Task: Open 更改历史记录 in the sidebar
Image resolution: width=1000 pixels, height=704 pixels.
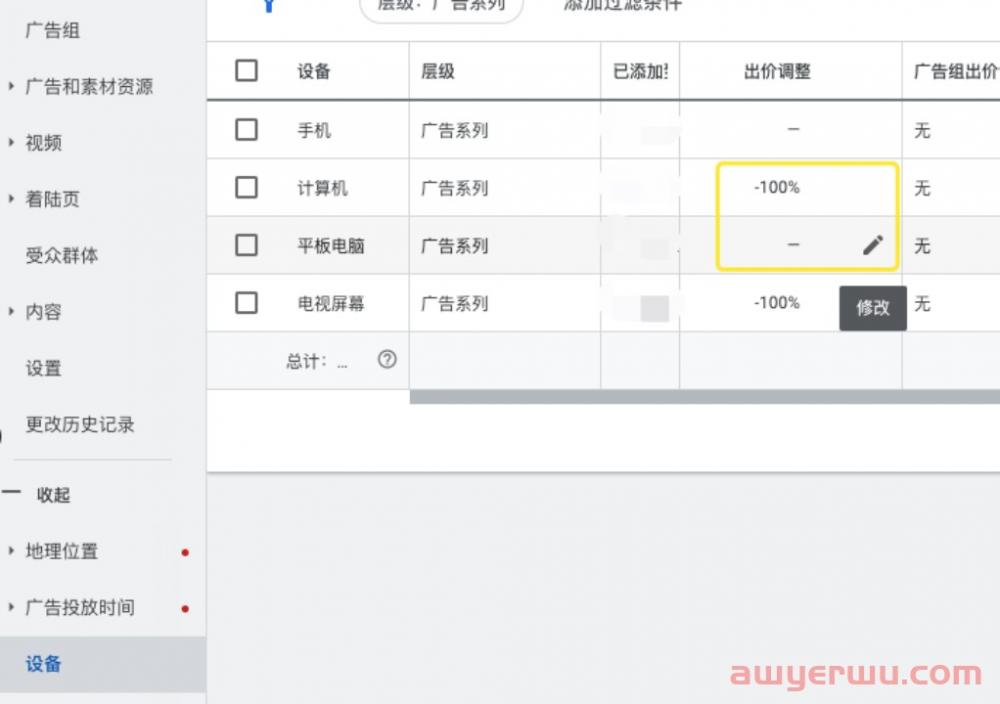Action: [x=80, y=424]
